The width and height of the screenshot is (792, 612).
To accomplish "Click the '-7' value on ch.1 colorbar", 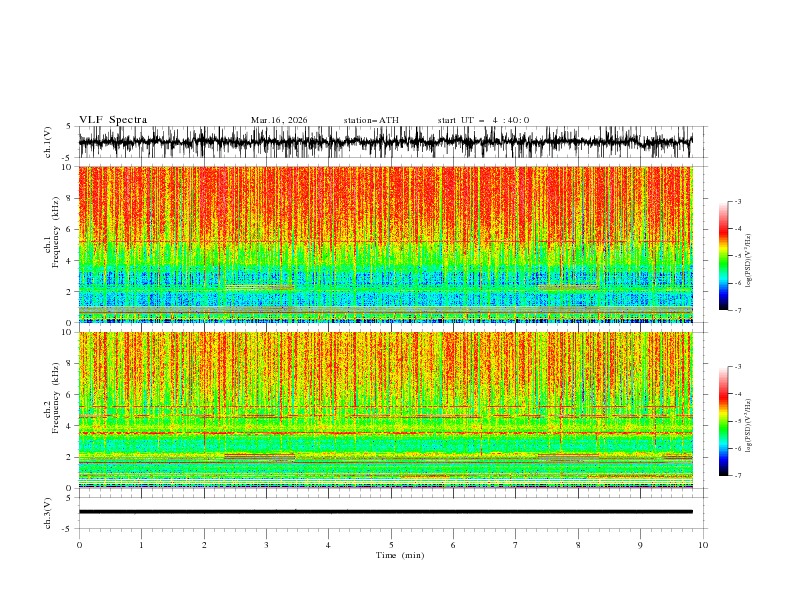I will (737, 310).
